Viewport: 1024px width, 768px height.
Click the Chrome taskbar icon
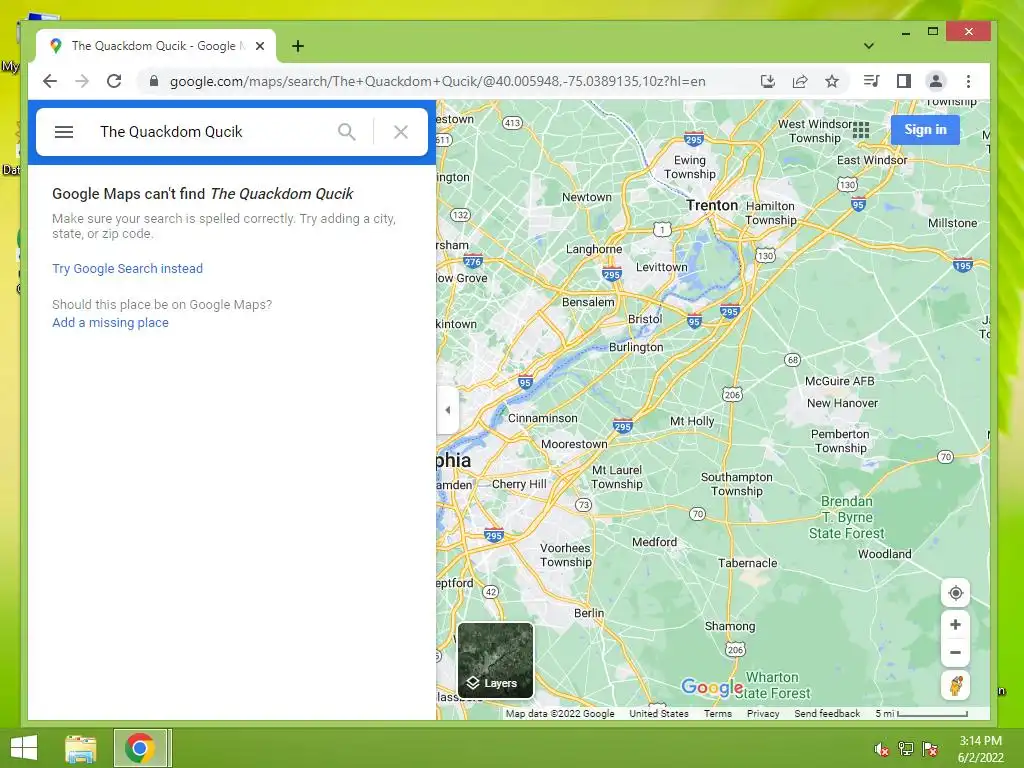(x=140, y=748)
